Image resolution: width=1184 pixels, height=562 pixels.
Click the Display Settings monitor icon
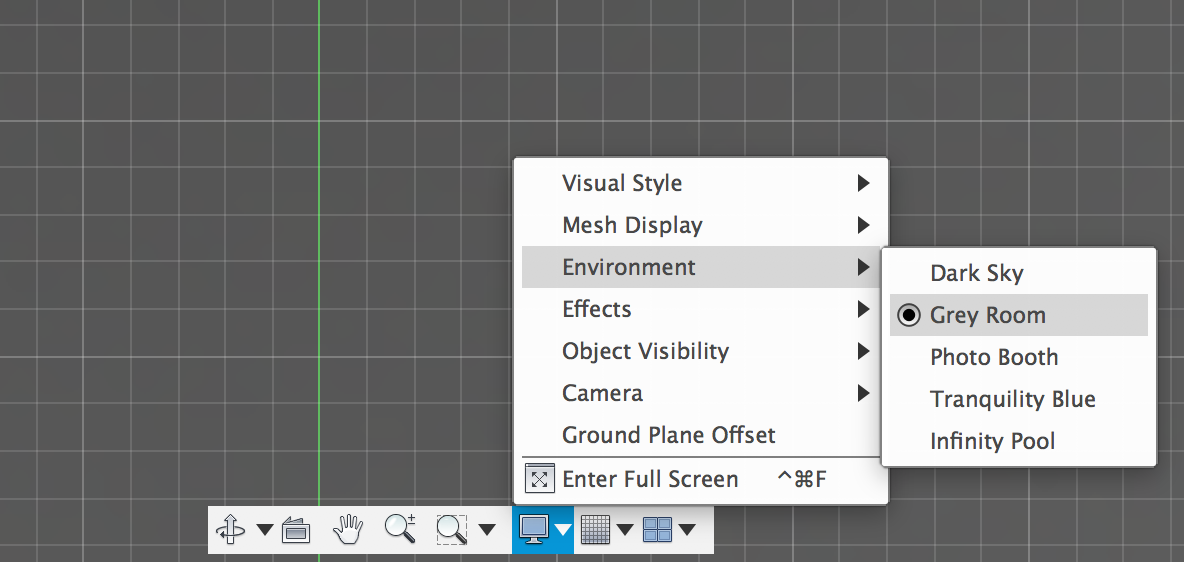coord(533,529)
